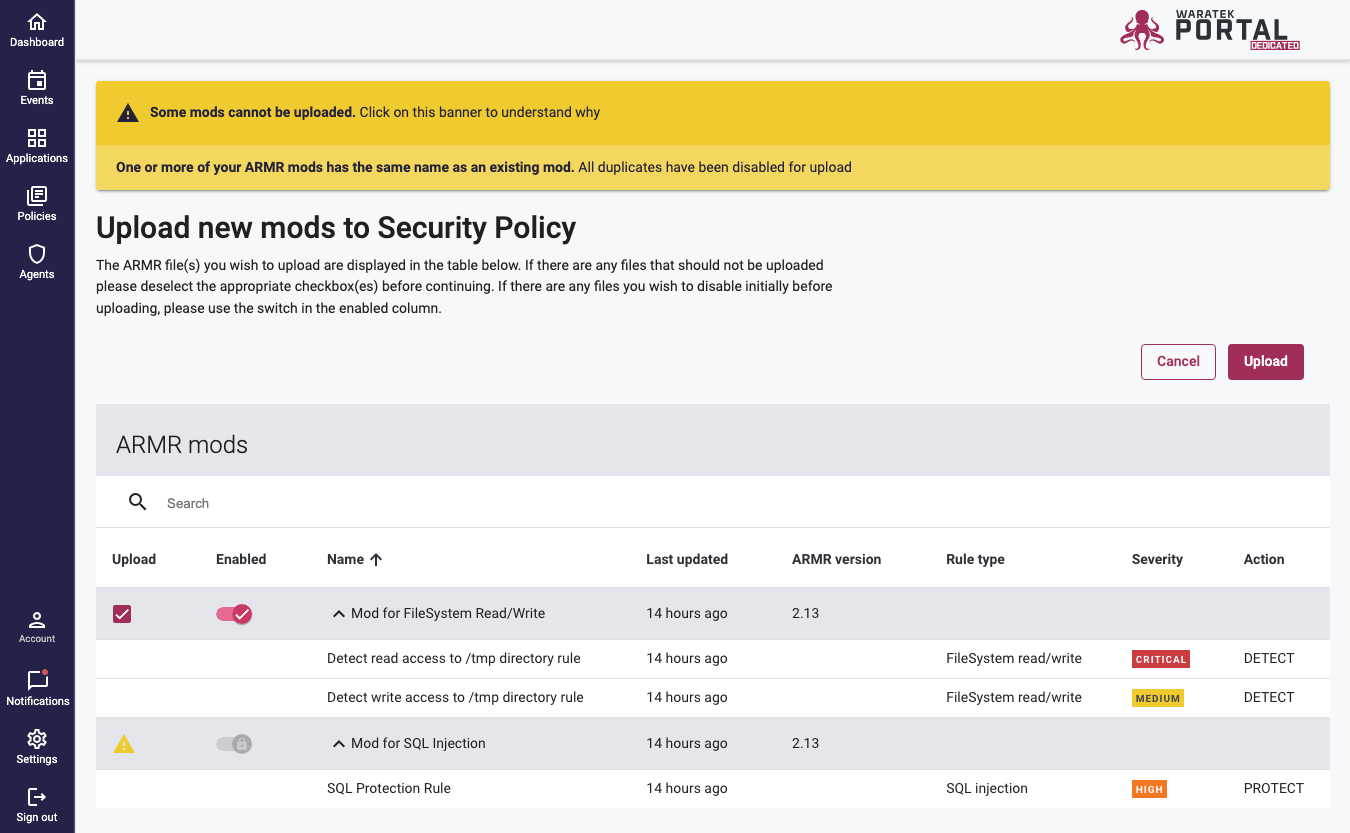Click the Enabled column header
Image resolution: width=1350 pixels, height=833 pixels.
pyautogui.click(x=241, y=560)
